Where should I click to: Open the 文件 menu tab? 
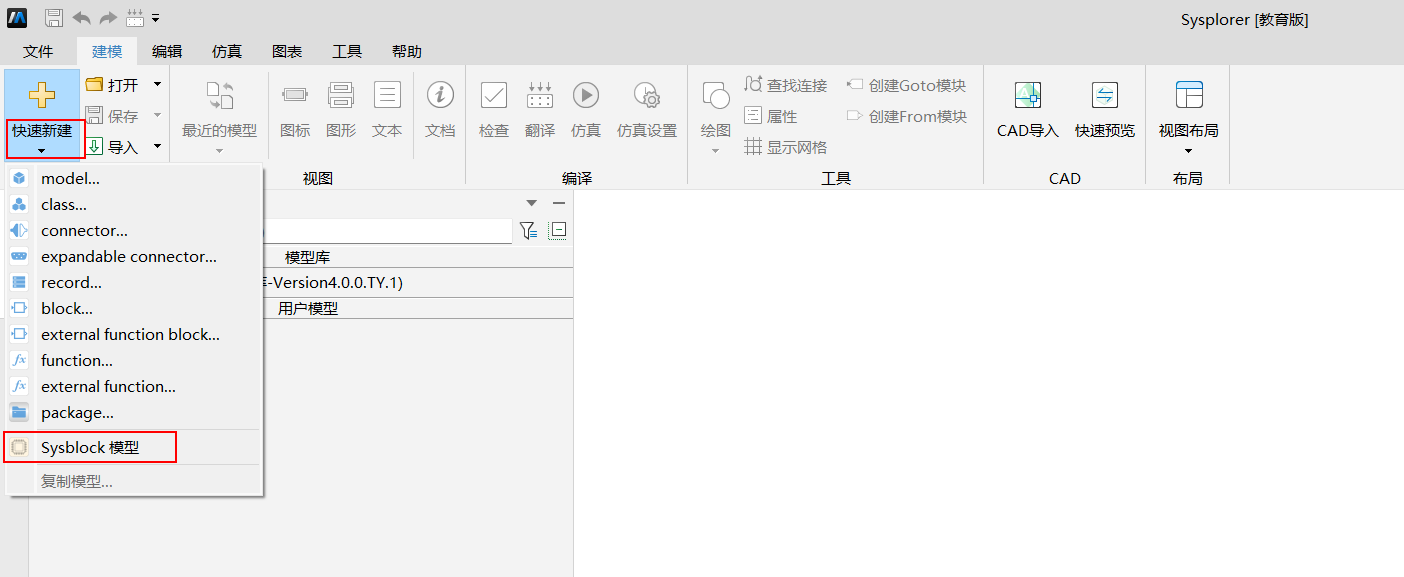click(38, 52)
